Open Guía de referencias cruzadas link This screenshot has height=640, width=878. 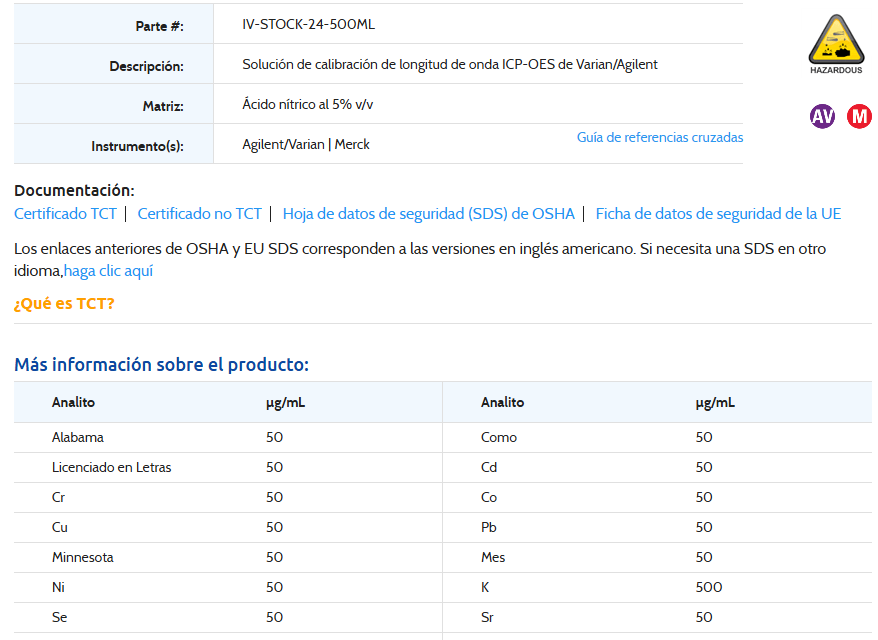pos(659,137)
